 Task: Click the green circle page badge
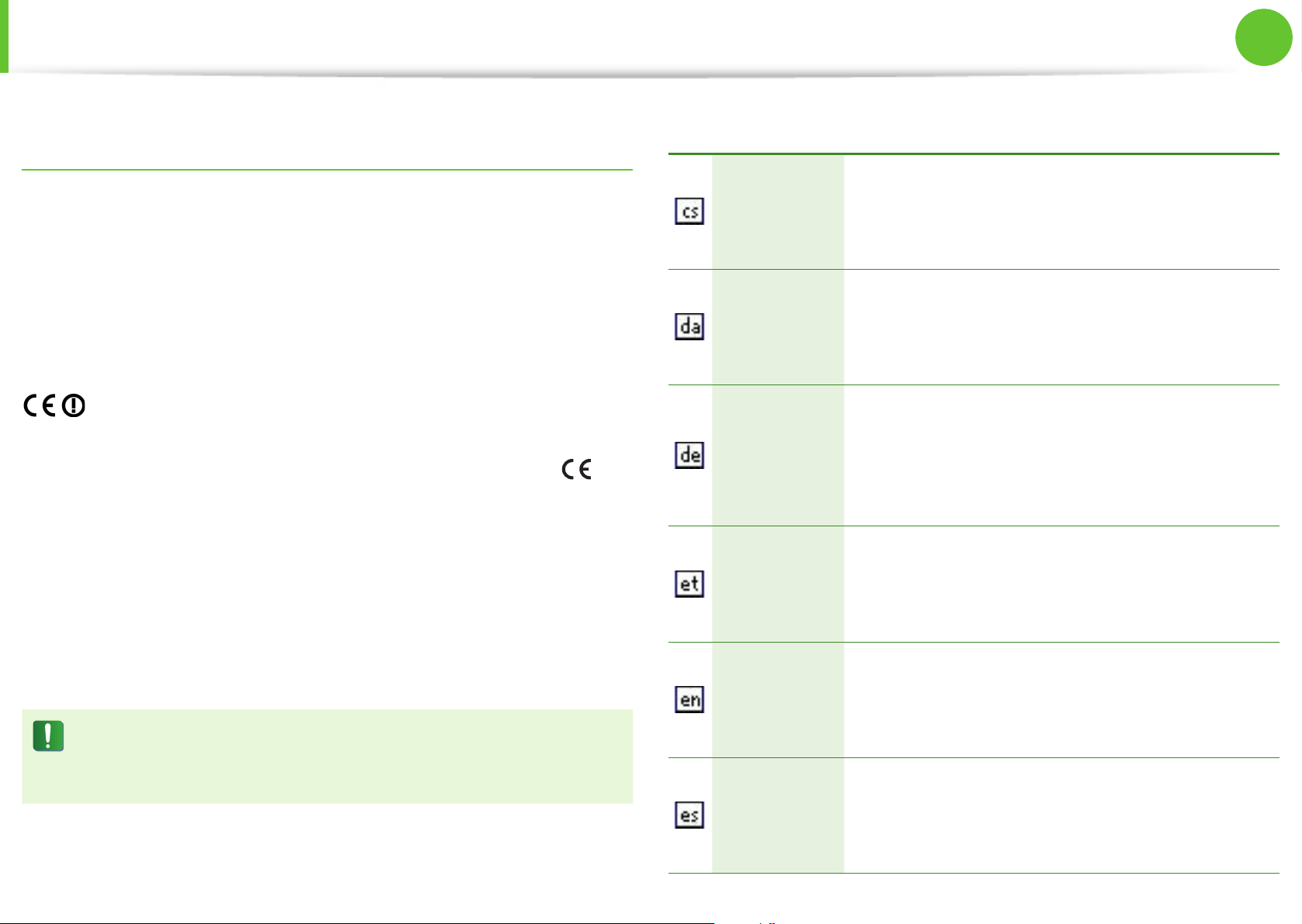[1263, 37]
